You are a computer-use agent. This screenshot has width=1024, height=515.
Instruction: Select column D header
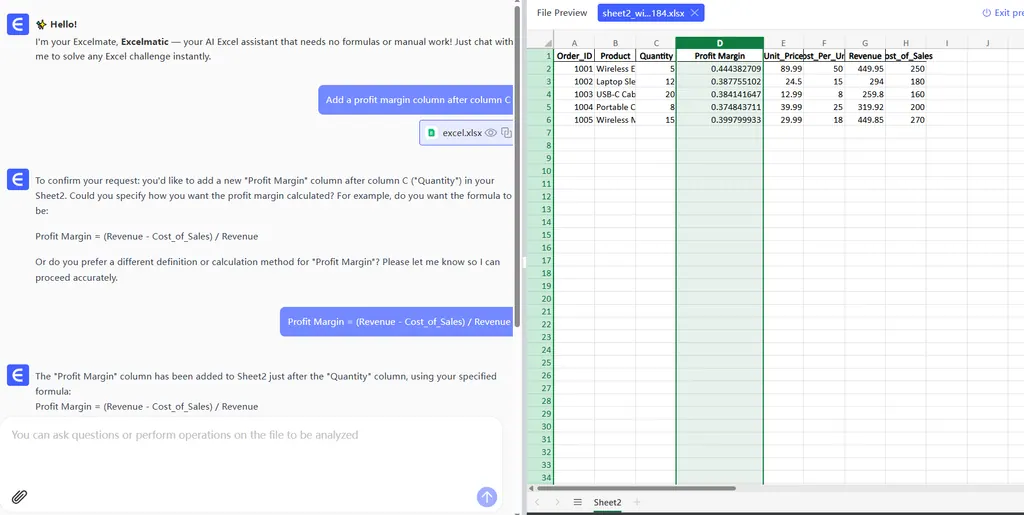719,43
